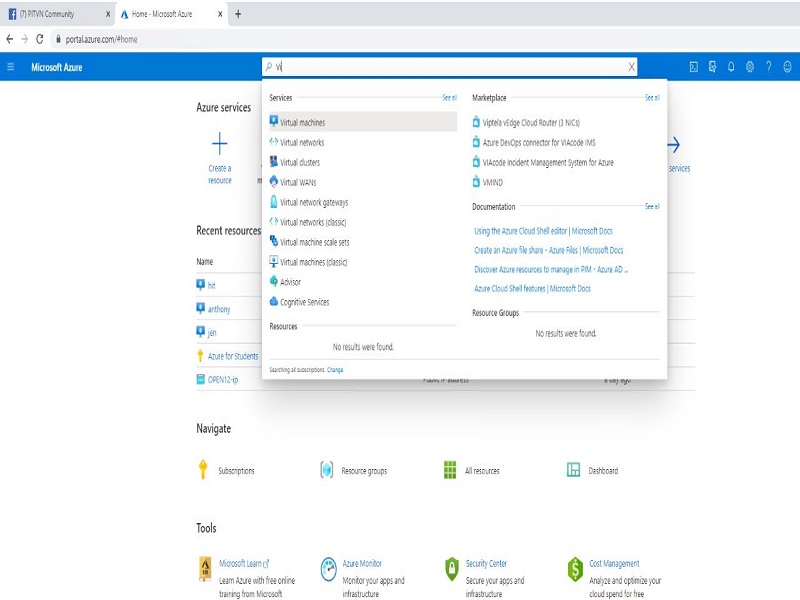
Task: Open Cost Management tool link
Action: point(614,563)
